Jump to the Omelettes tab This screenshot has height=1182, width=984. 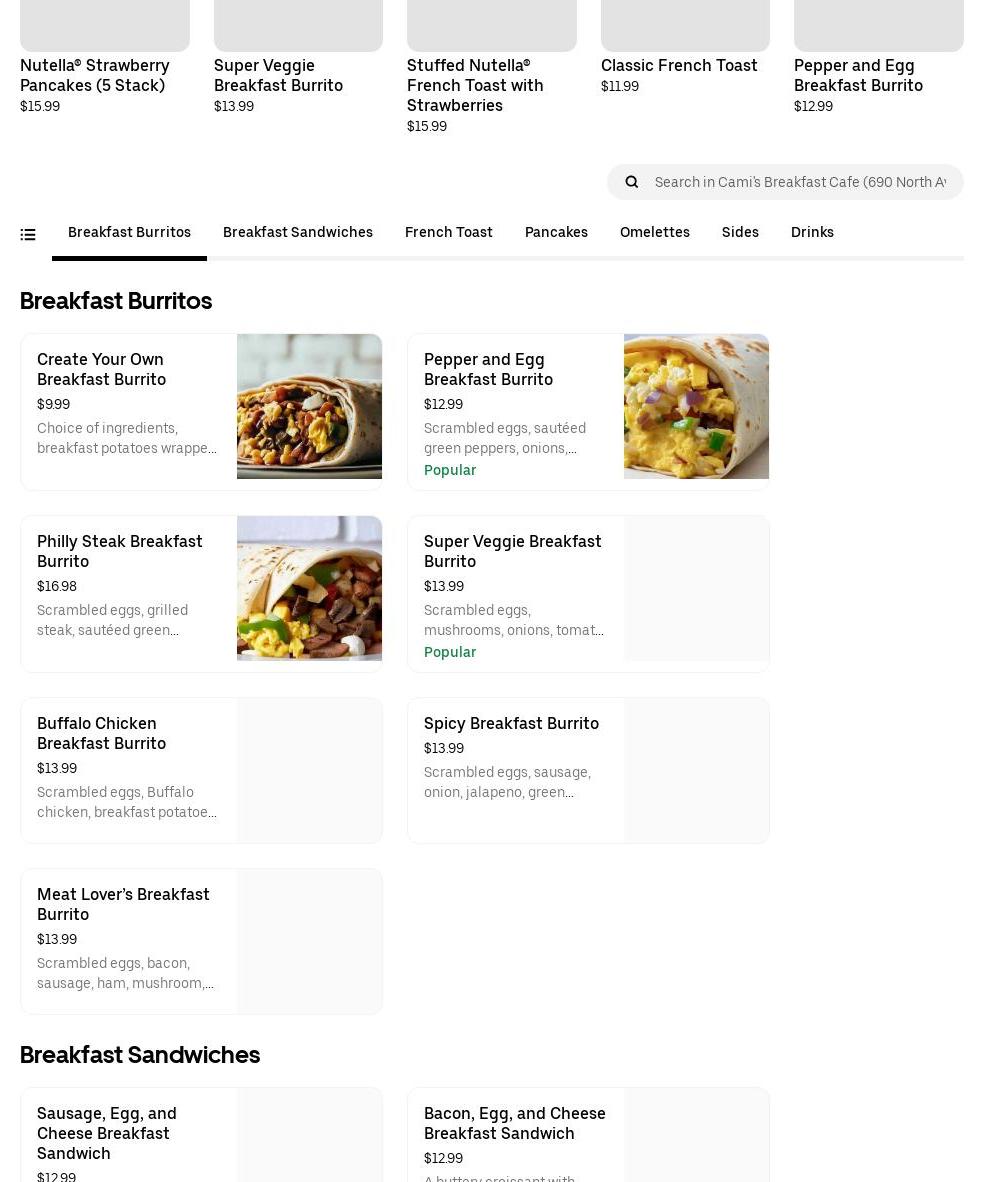point(655,232)
